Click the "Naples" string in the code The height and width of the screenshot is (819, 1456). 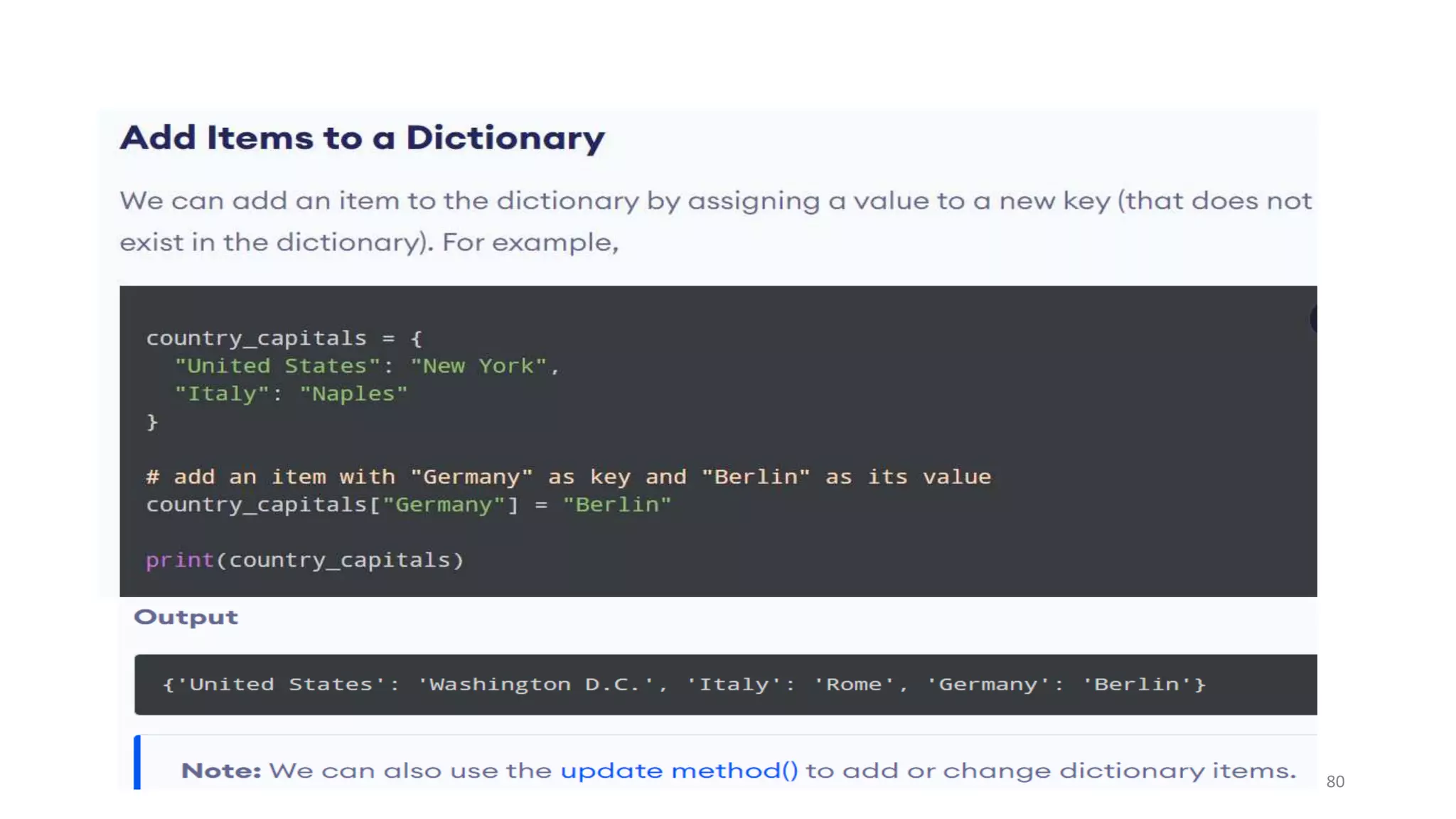click(x=353, y=394)
